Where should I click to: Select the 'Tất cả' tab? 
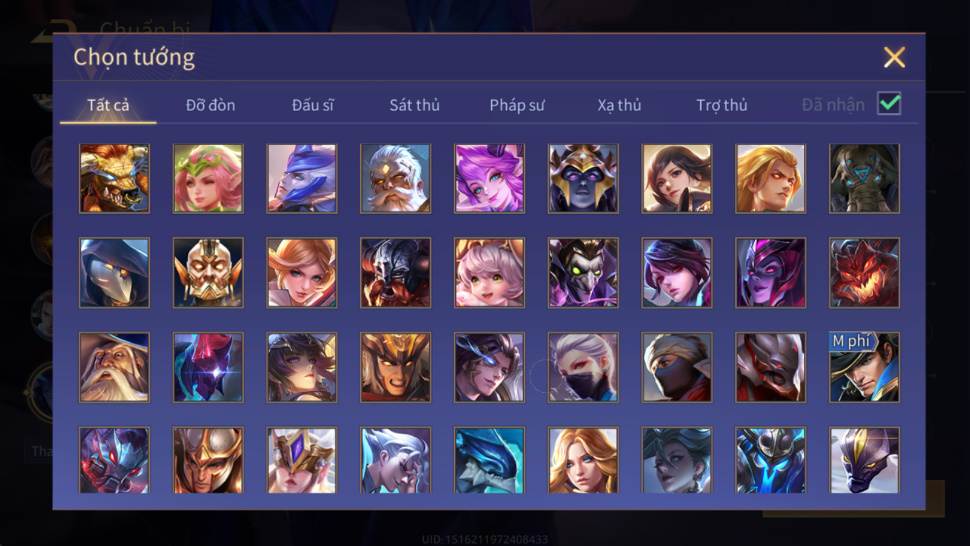coord(108,105)
